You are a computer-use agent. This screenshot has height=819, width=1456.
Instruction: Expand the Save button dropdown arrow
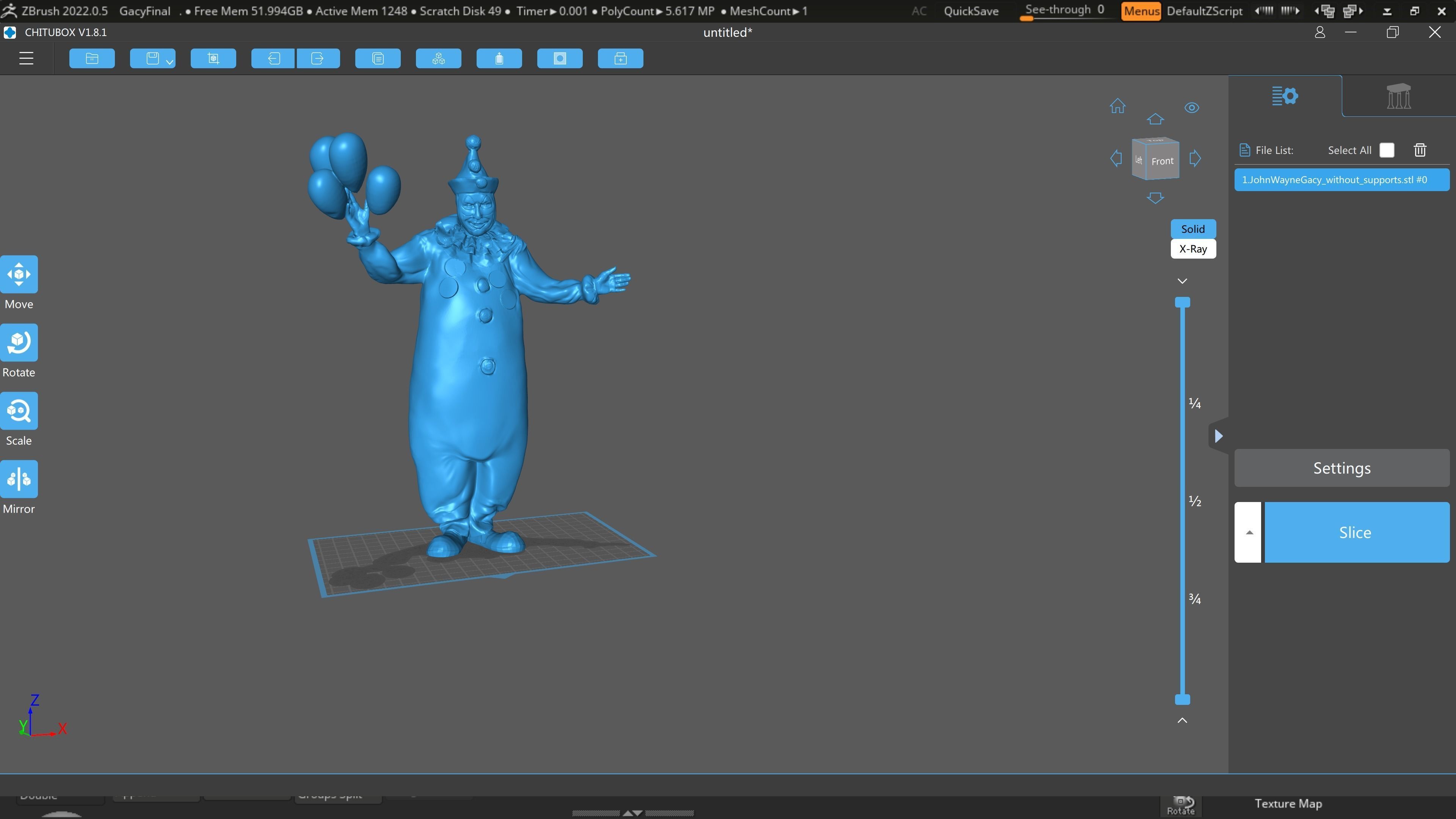[169, 61]
